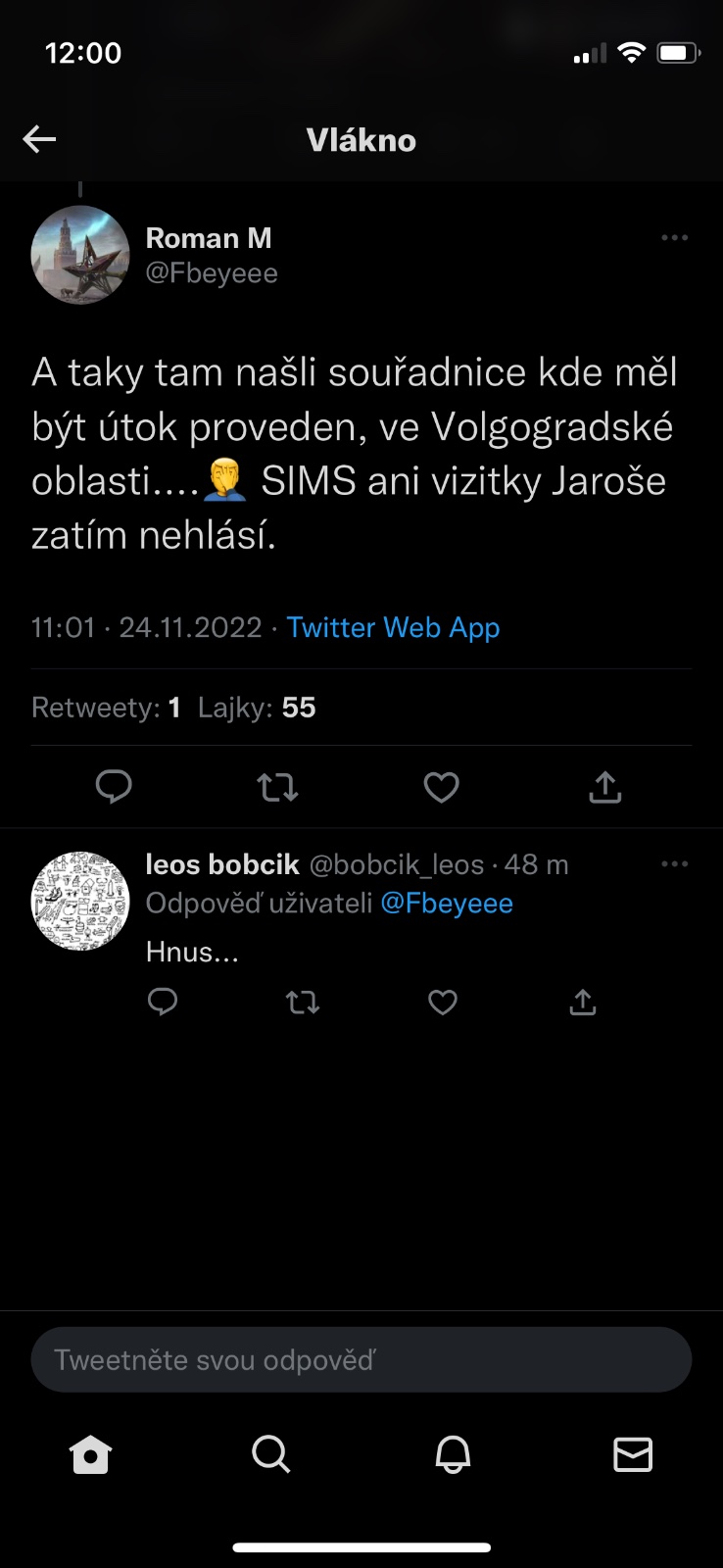Viewport: 723px width, 1568px height.
Task: Open more options for leos bobcik's reply
Action: [x=674, y=864]
